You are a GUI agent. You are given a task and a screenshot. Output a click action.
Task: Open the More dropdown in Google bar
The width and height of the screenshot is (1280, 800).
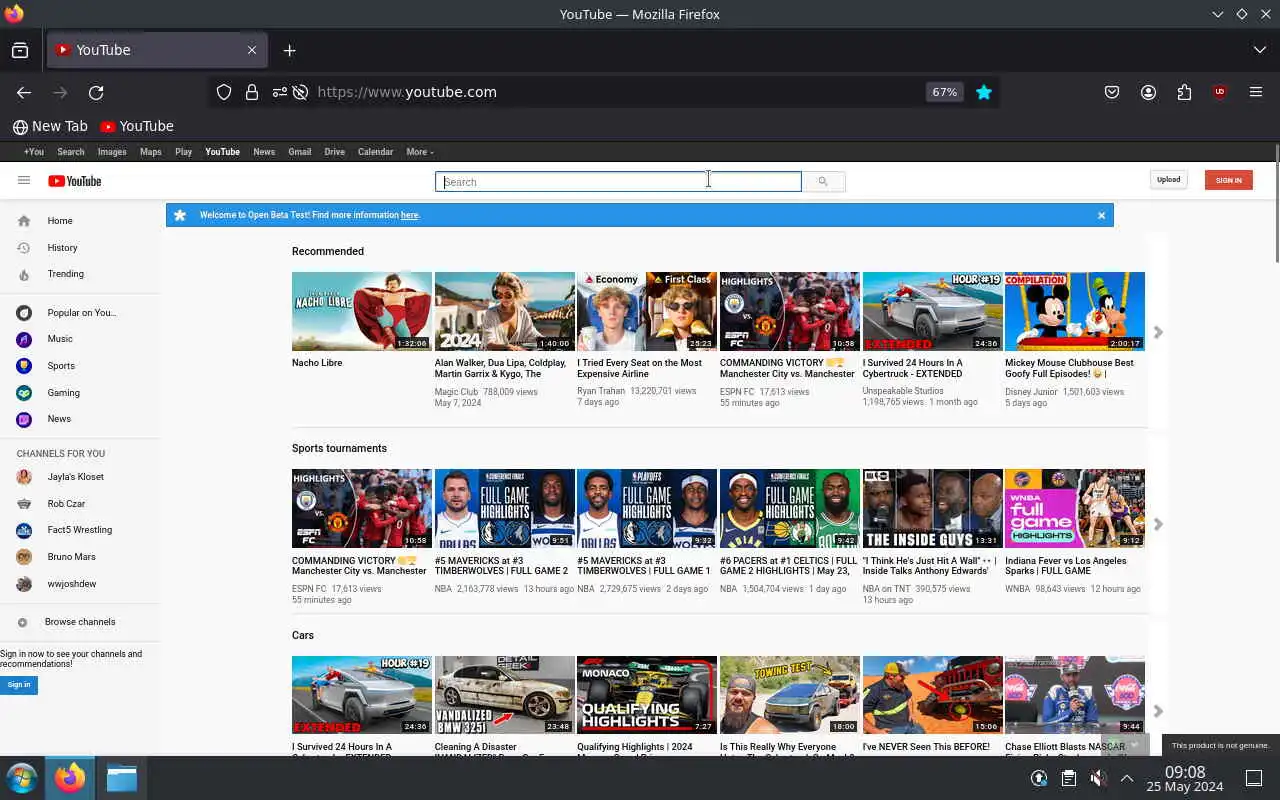(420, 152)
